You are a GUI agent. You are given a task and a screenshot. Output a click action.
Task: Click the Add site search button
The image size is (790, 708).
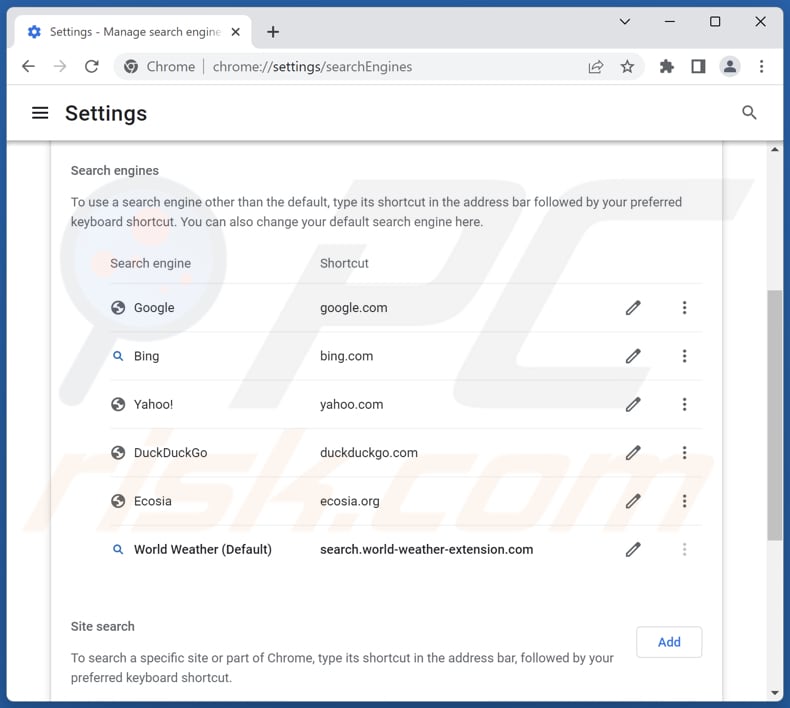[x=669, y=642]
